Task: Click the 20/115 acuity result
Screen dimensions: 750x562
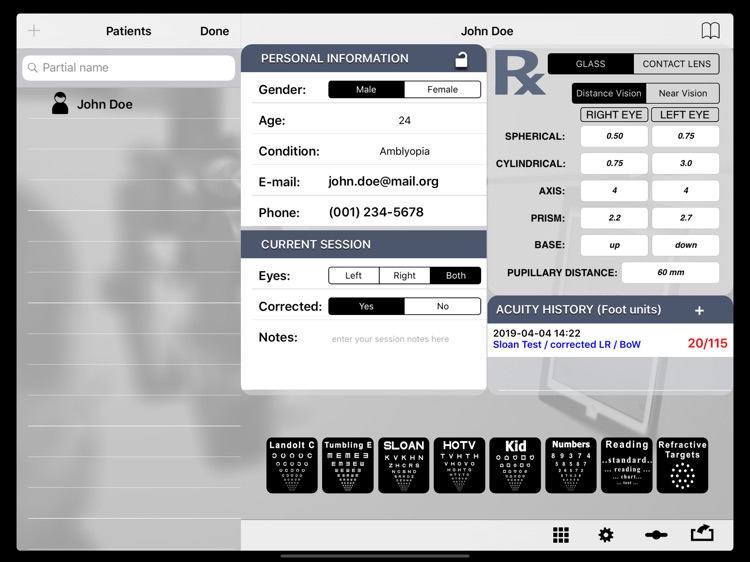Action: coord(707,343)
